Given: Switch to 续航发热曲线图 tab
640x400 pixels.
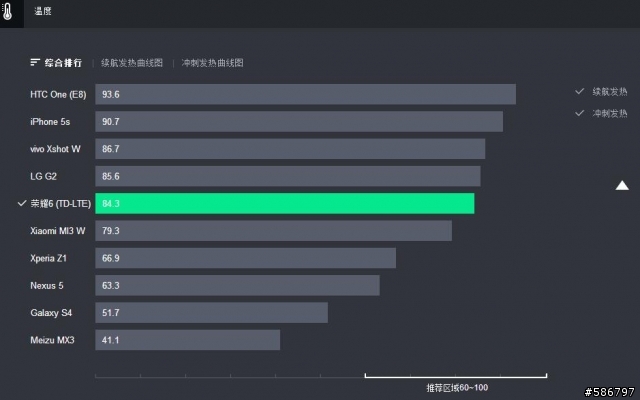Looking at the screenshot, I should click(132, 62).
